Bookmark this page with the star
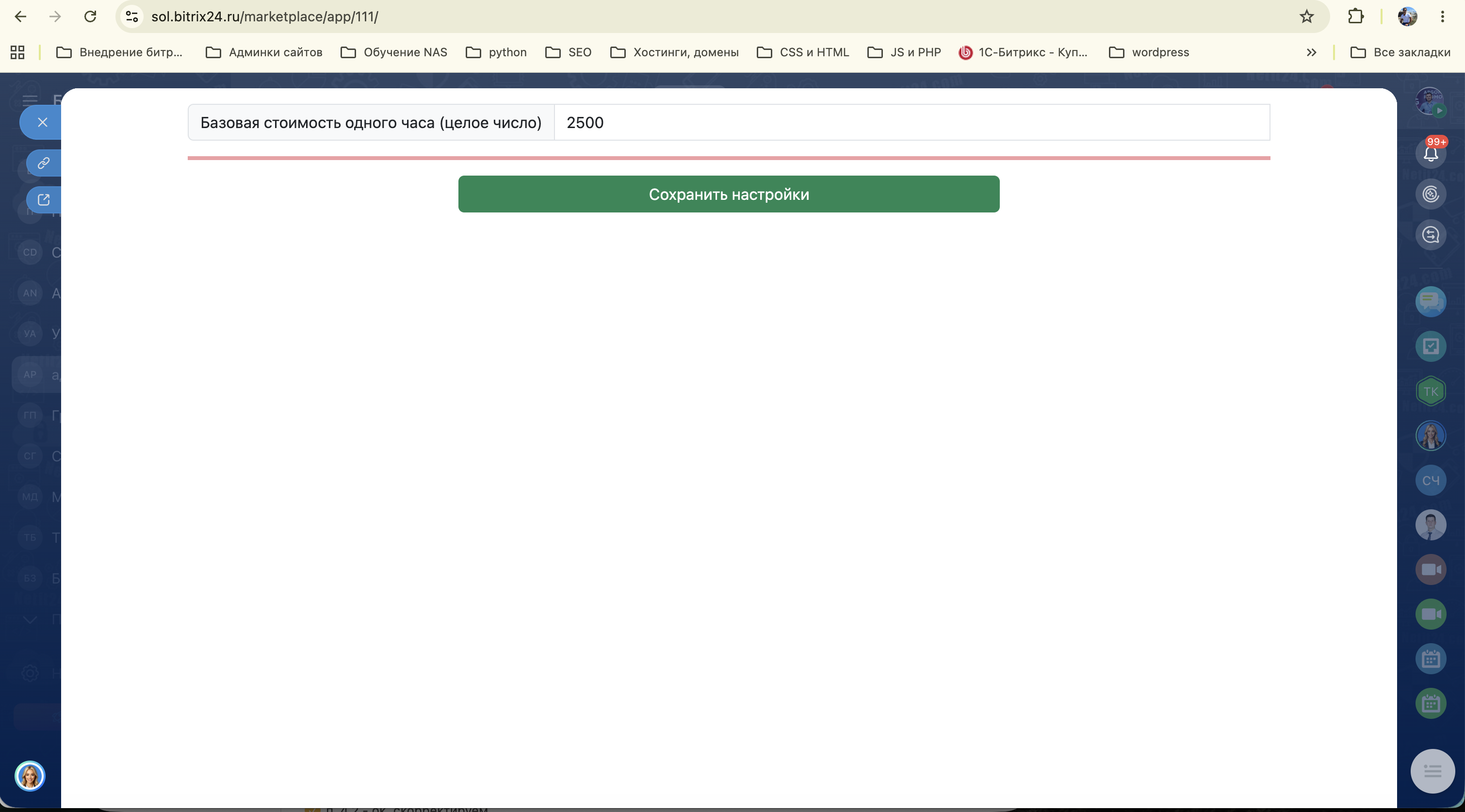This screenshot has height=812, width=1465. pyautogui.click(x=1306, y=16)
